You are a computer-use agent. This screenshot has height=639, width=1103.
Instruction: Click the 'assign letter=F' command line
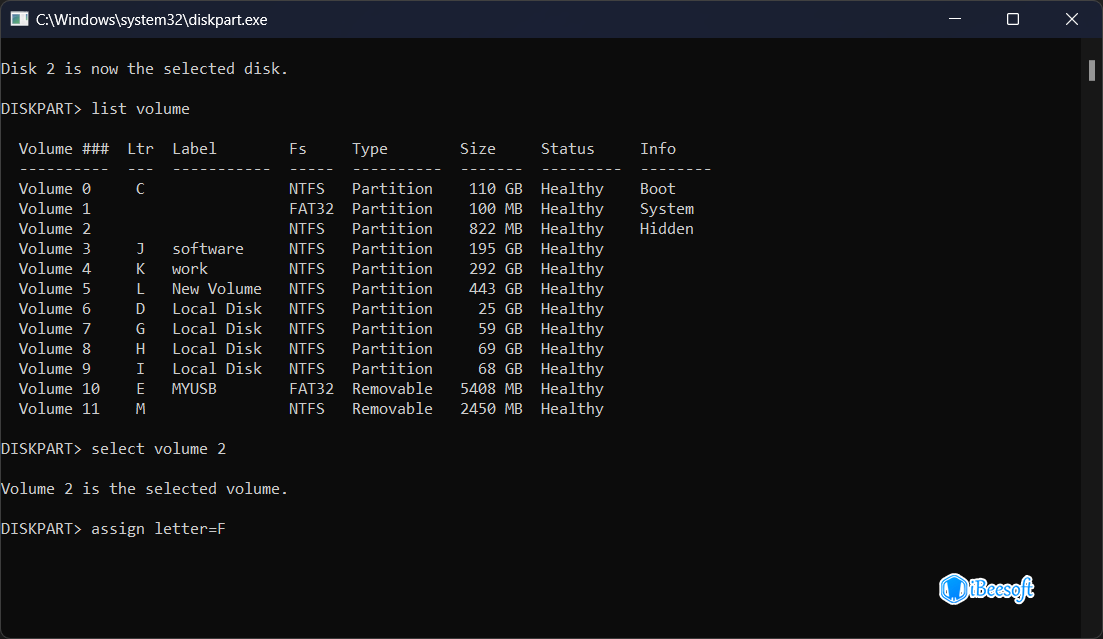[x=158, y=528]
